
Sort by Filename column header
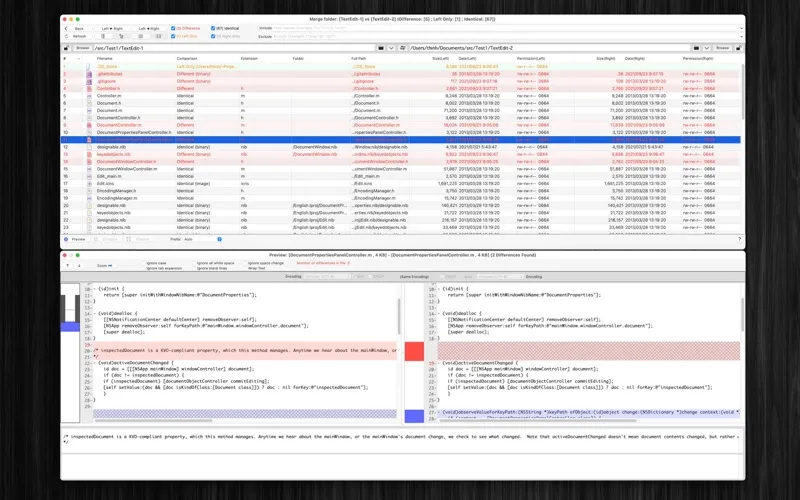(x=105, y=59)
